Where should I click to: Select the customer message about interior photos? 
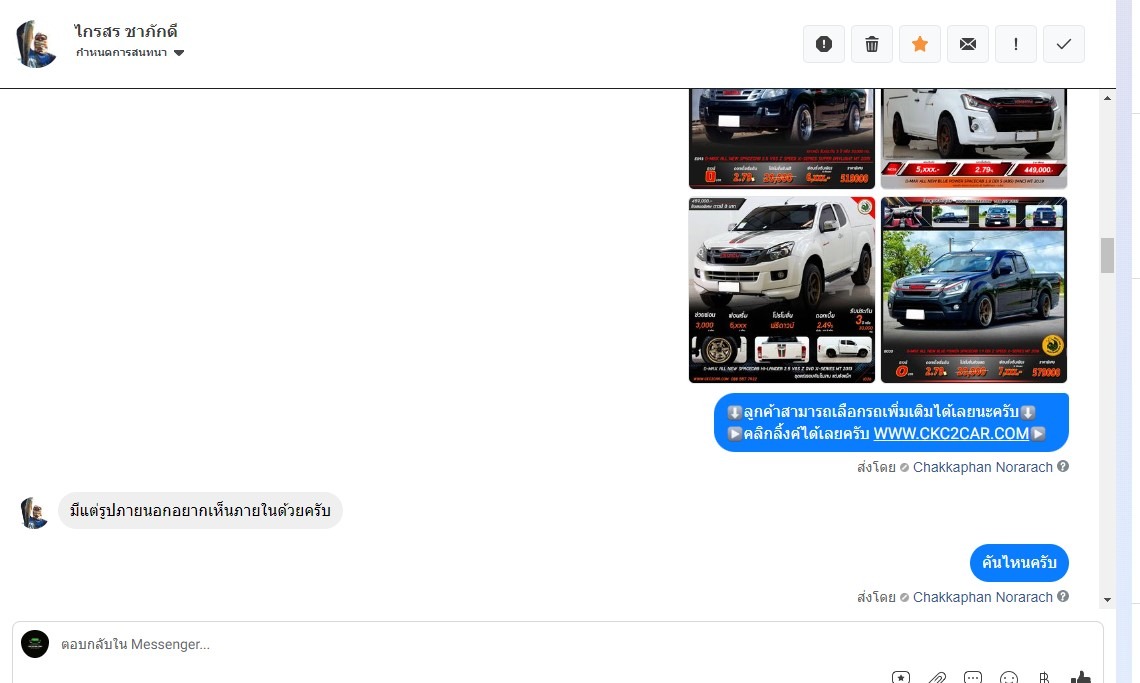click(200, 511)
